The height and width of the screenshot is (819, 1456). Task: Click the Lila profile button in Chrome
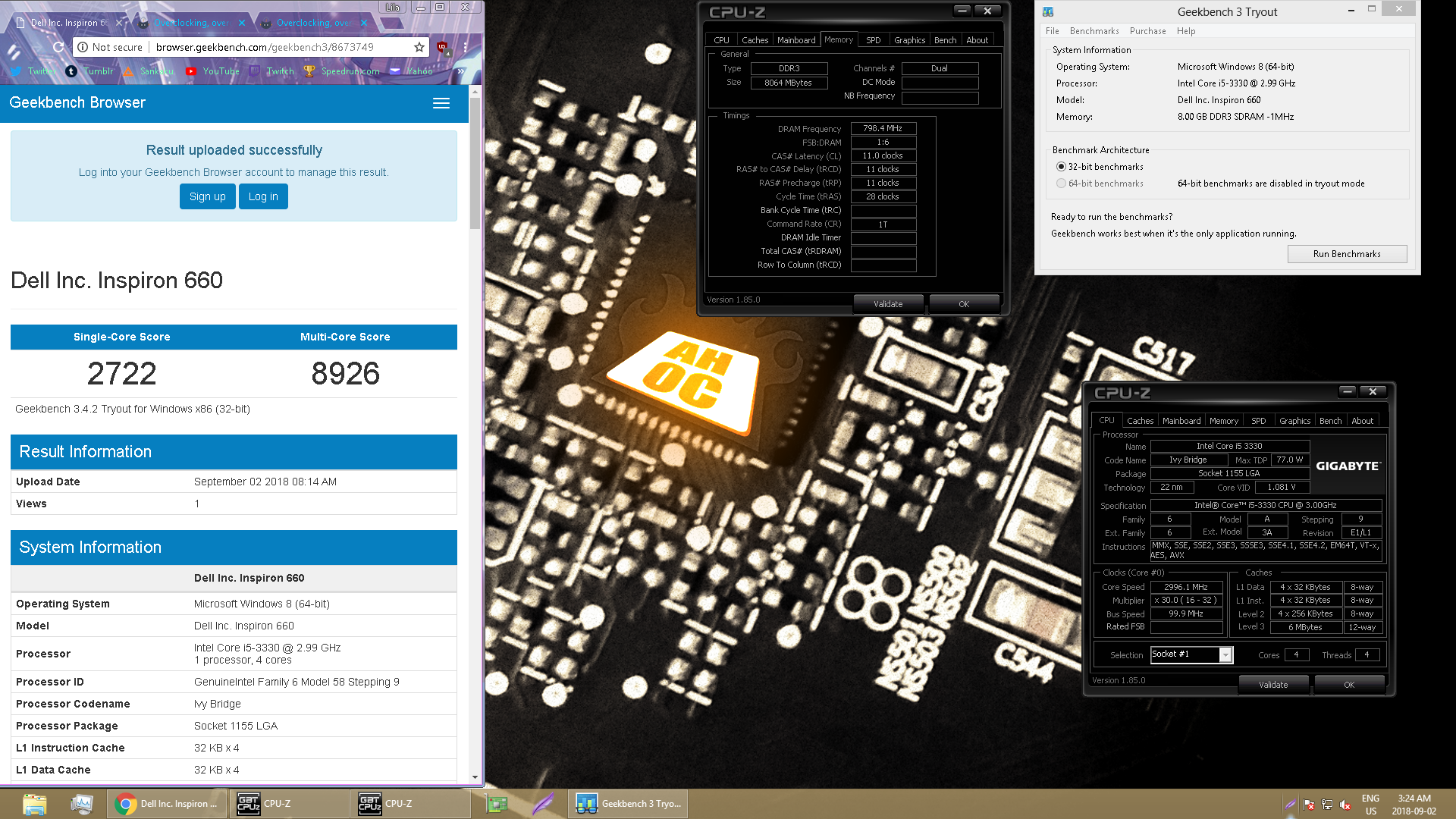[393, 8]
